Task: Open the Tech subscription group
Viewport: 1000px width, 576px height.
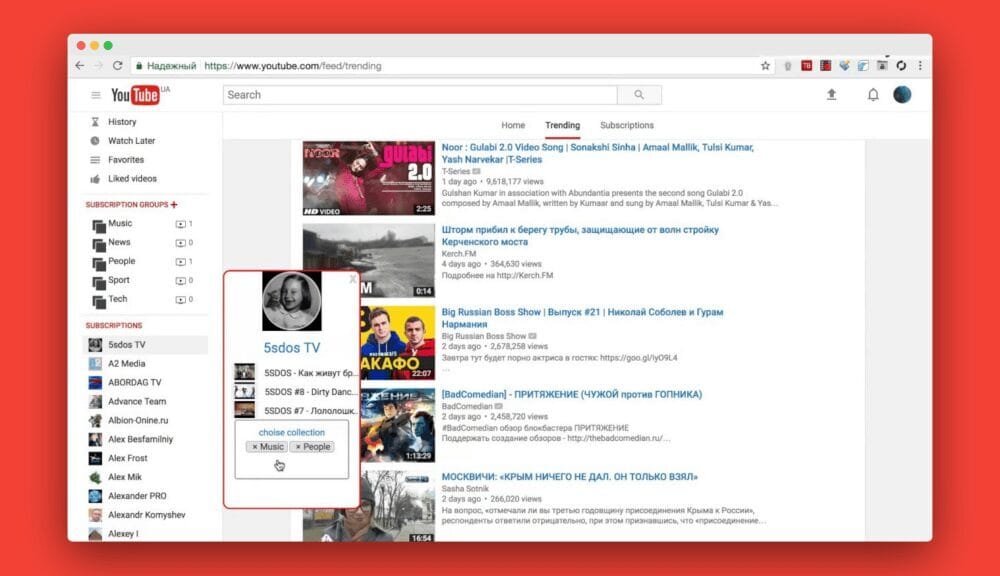Action: [117, 299]
